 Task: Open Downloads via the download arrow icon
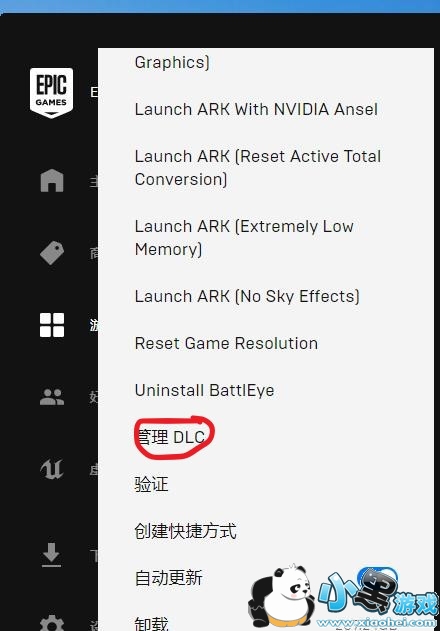[52, 555]
